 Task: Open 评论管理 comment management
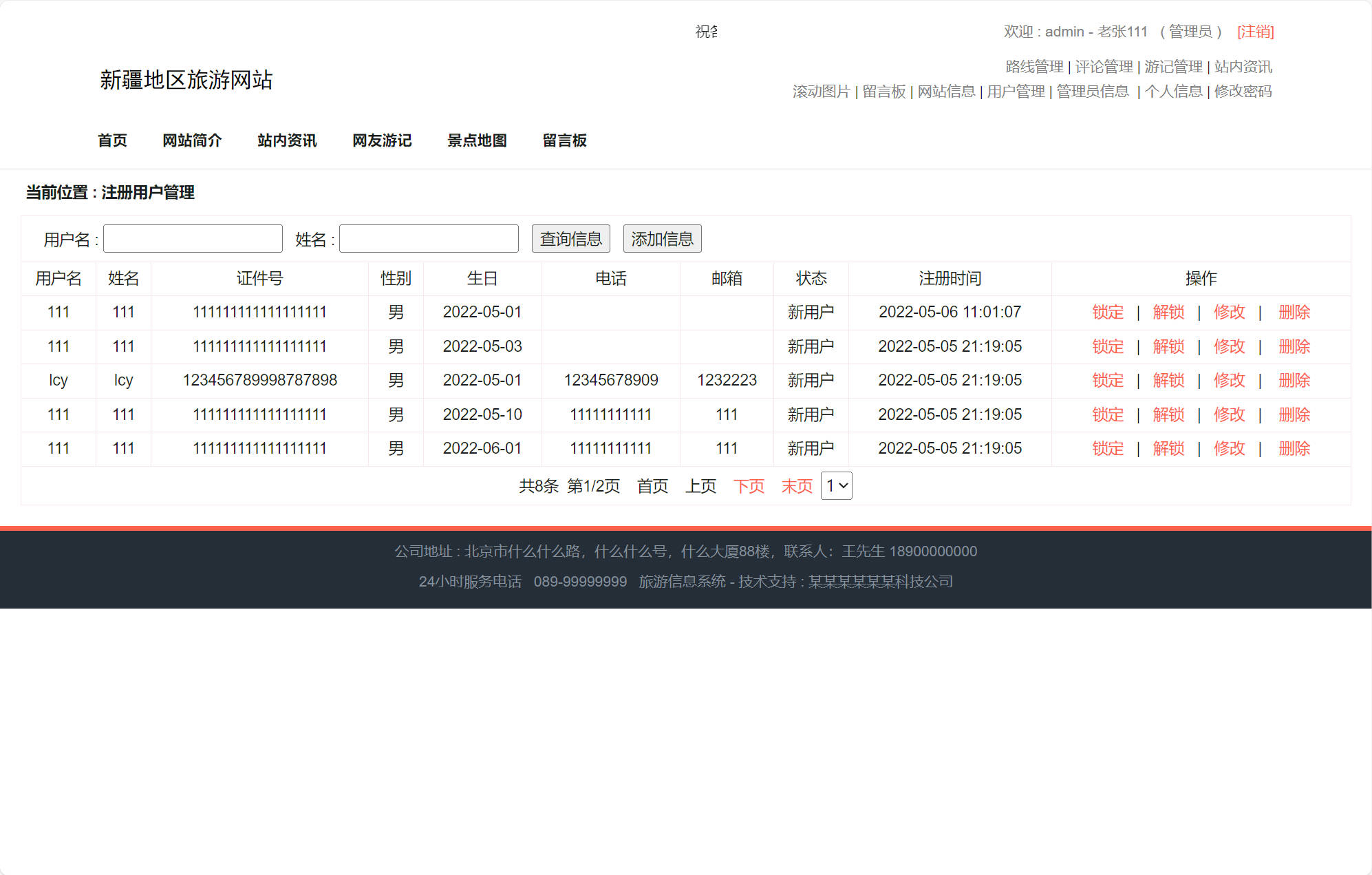point(1104,67)
